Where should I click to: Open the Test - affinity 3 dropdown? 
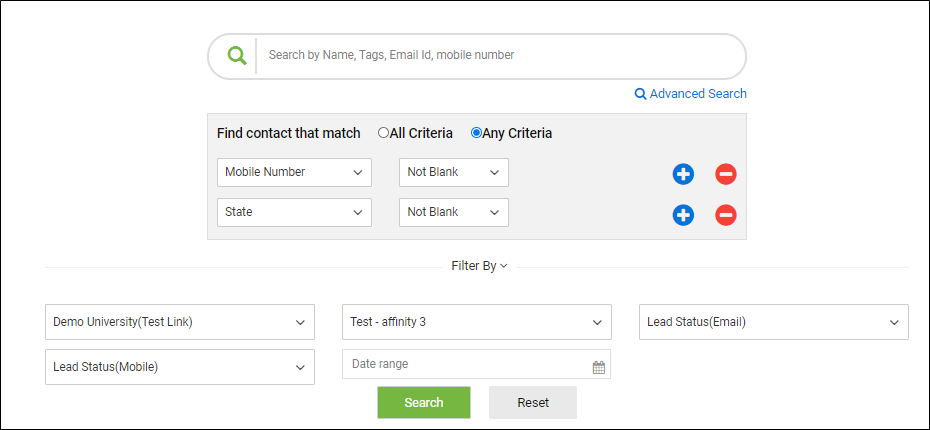point(477,322)
